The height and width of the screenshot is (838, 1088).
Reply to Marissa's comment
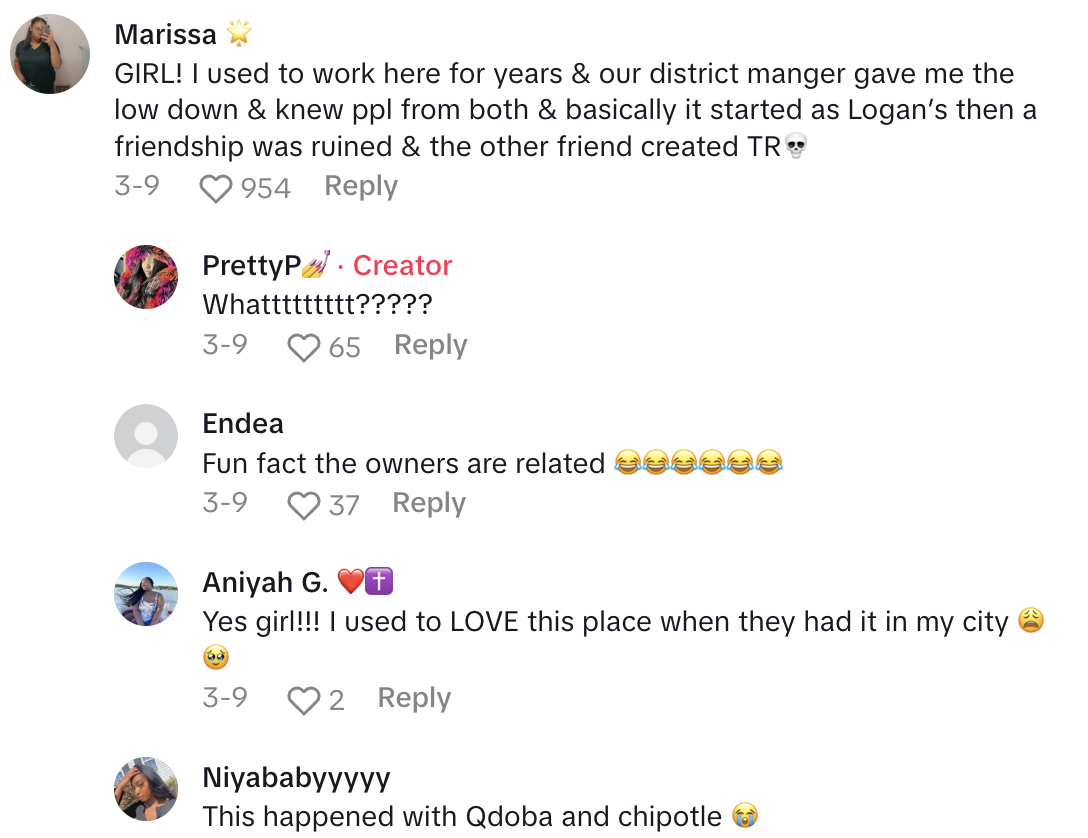361,187
